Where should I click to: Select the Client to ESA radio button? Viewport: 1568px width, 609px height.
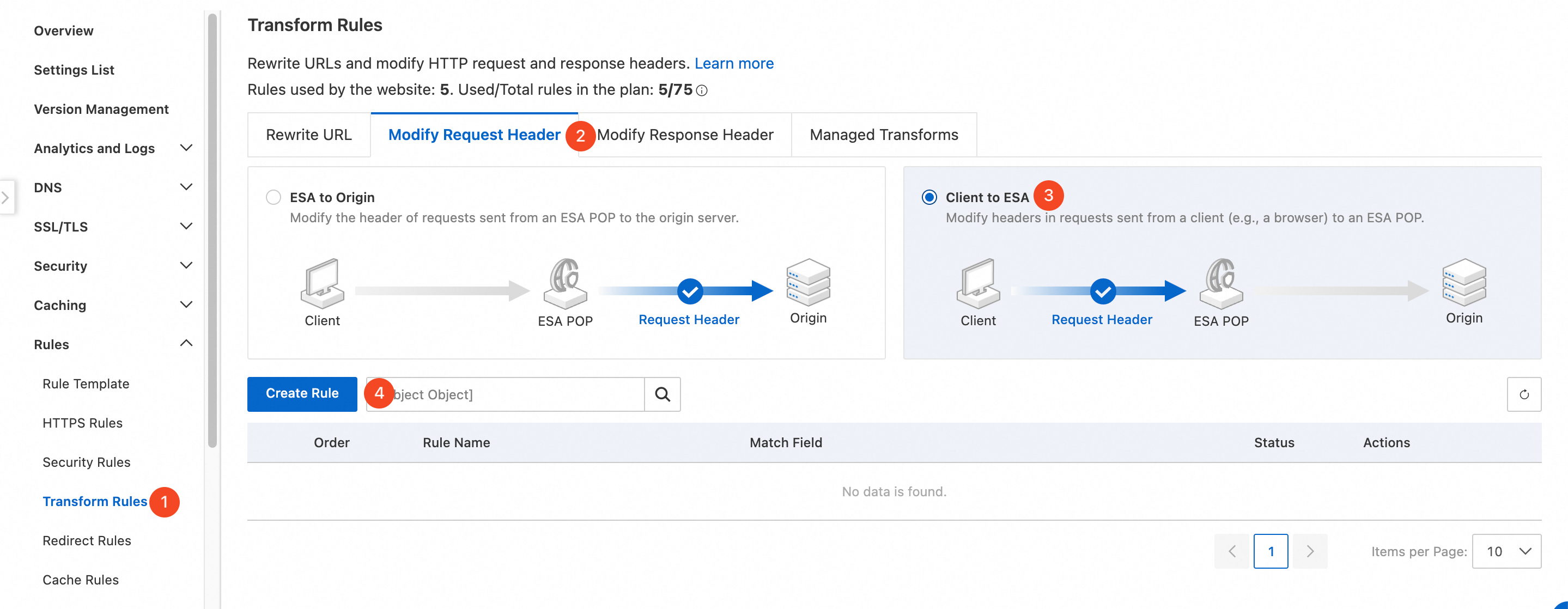click(x=929, y=197)
